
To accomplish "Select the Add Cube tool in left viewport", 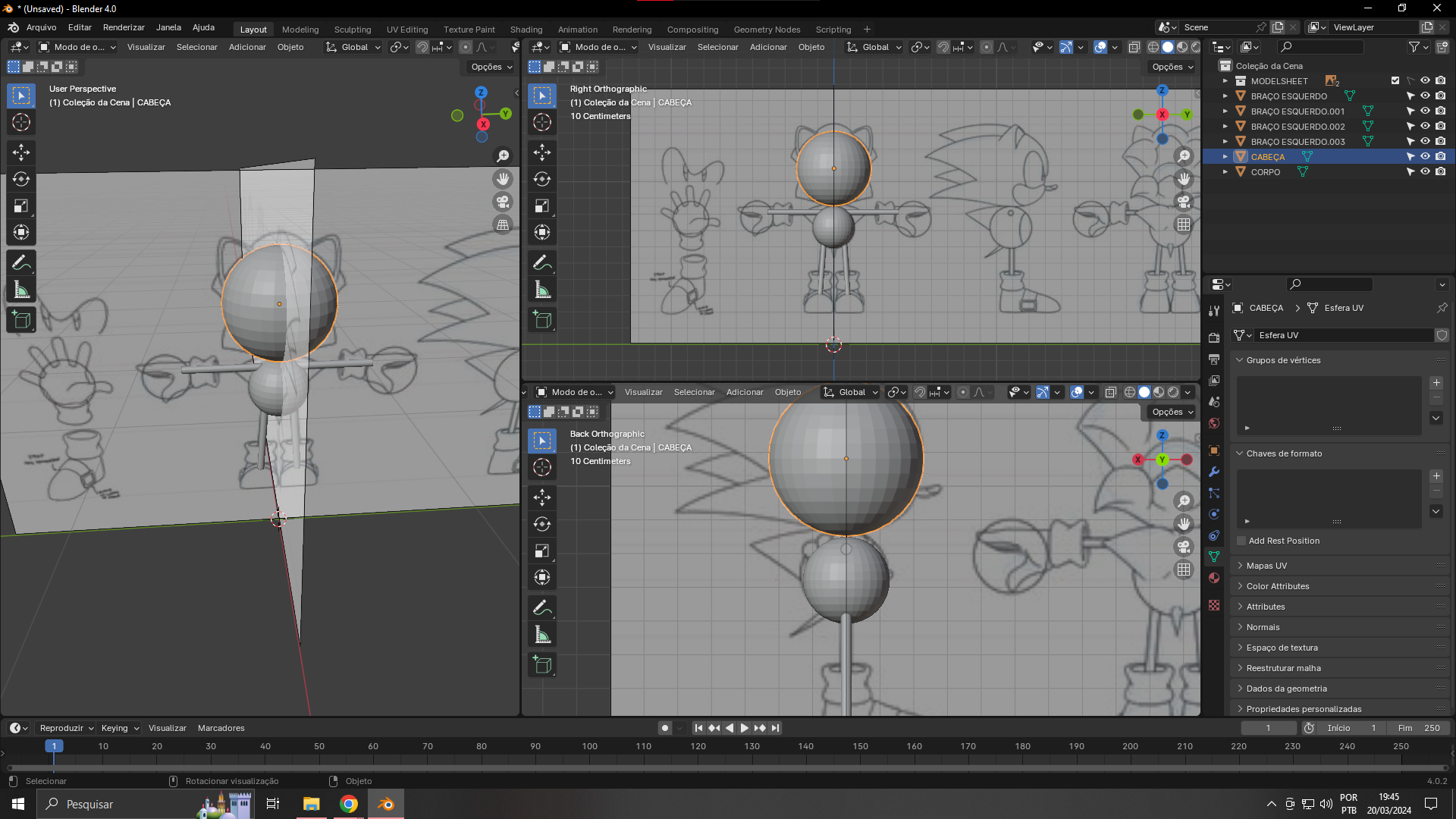I will tap(21, 320).
